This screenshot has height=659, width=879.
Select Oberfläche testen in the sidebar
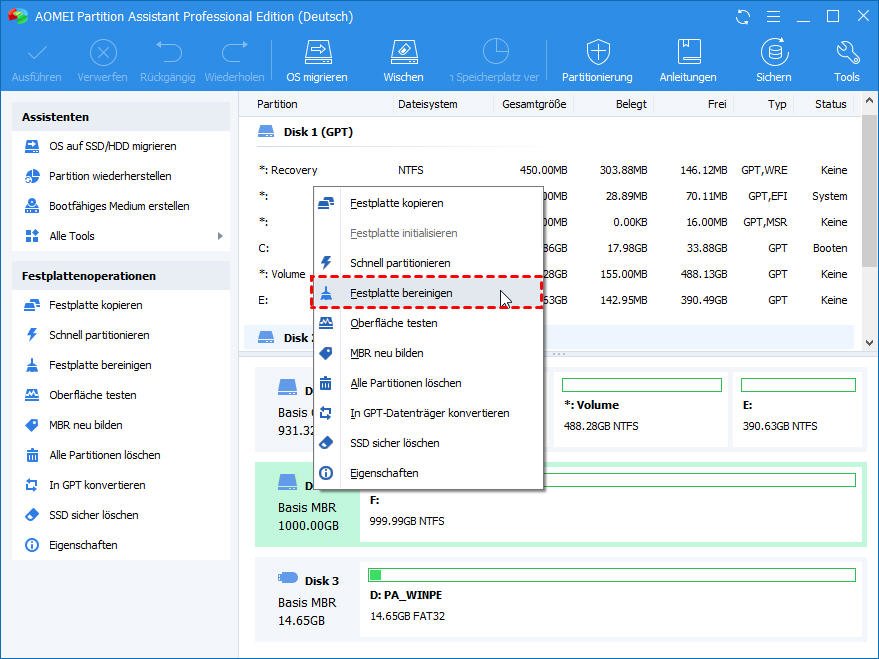click(92, 395)
